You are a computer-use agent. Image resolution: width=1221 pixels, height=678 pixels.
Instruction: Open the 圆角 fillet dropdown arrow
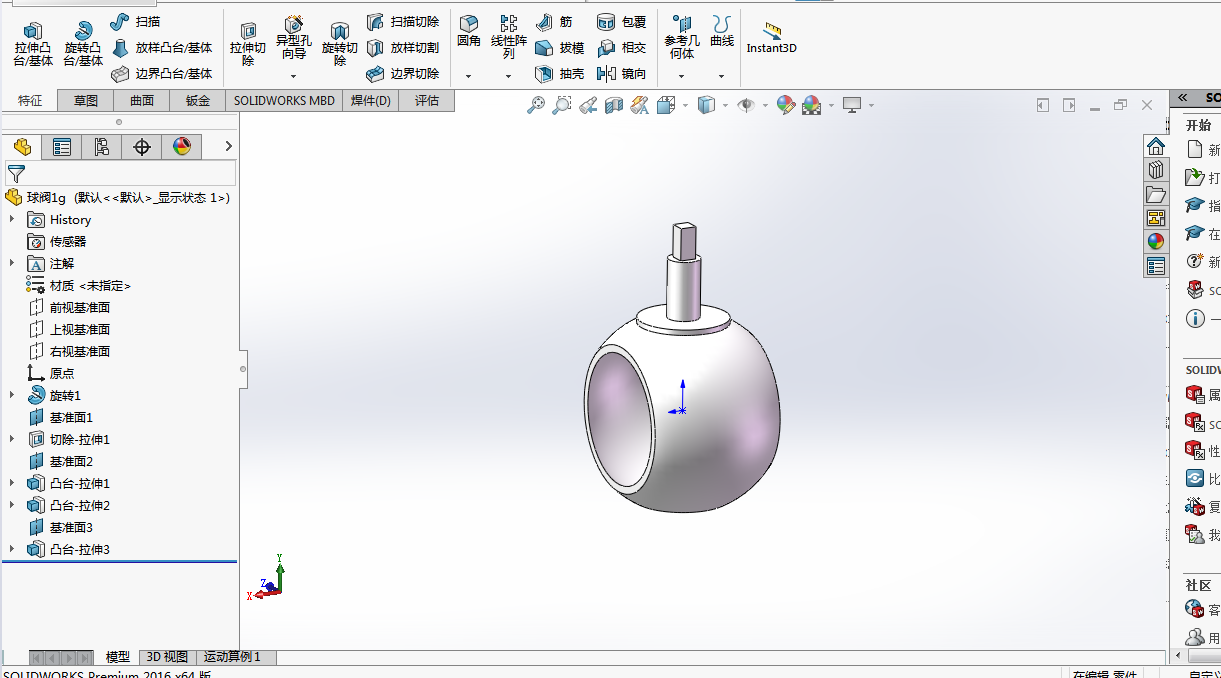(469, 76)
